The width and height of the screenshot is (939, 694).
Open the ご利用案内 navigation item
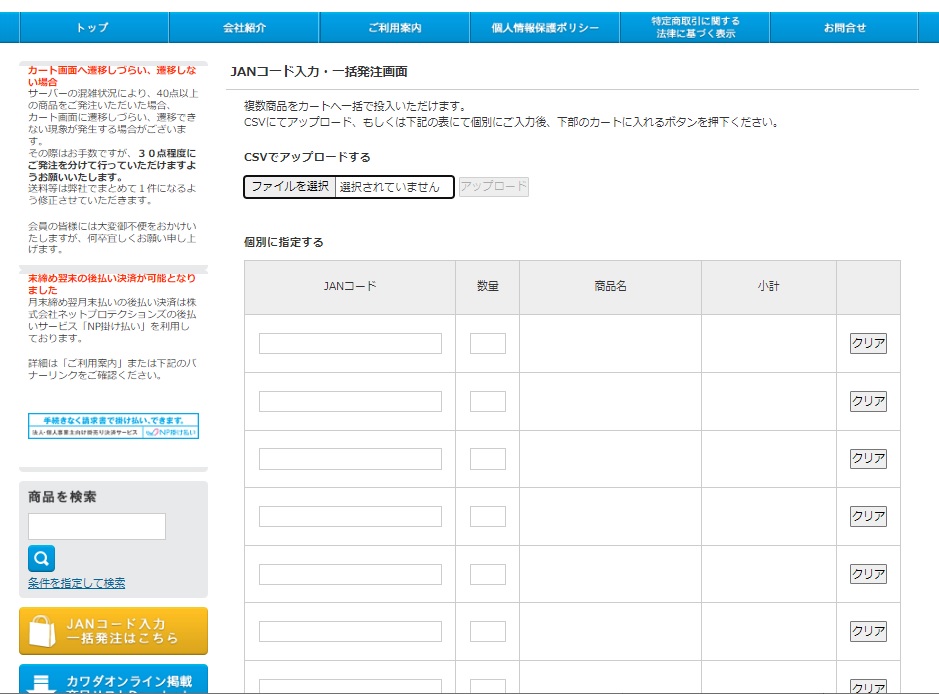[394, 28]
